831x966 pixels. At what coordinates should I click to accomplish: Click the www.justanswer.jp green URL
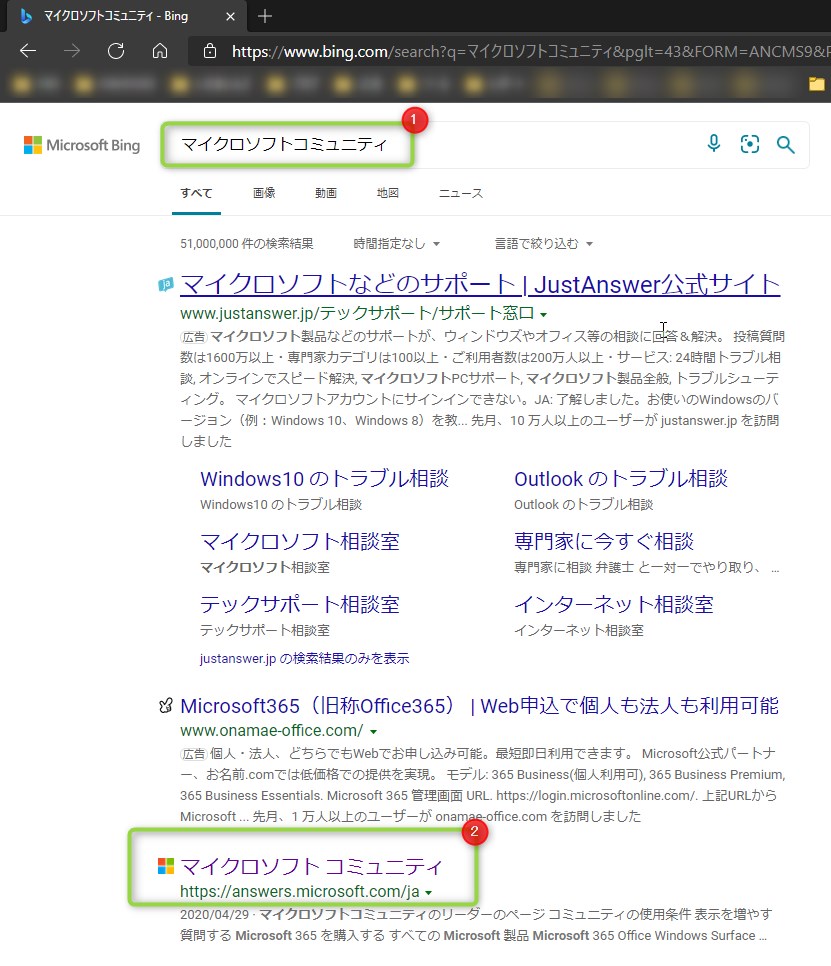(357, 314)
